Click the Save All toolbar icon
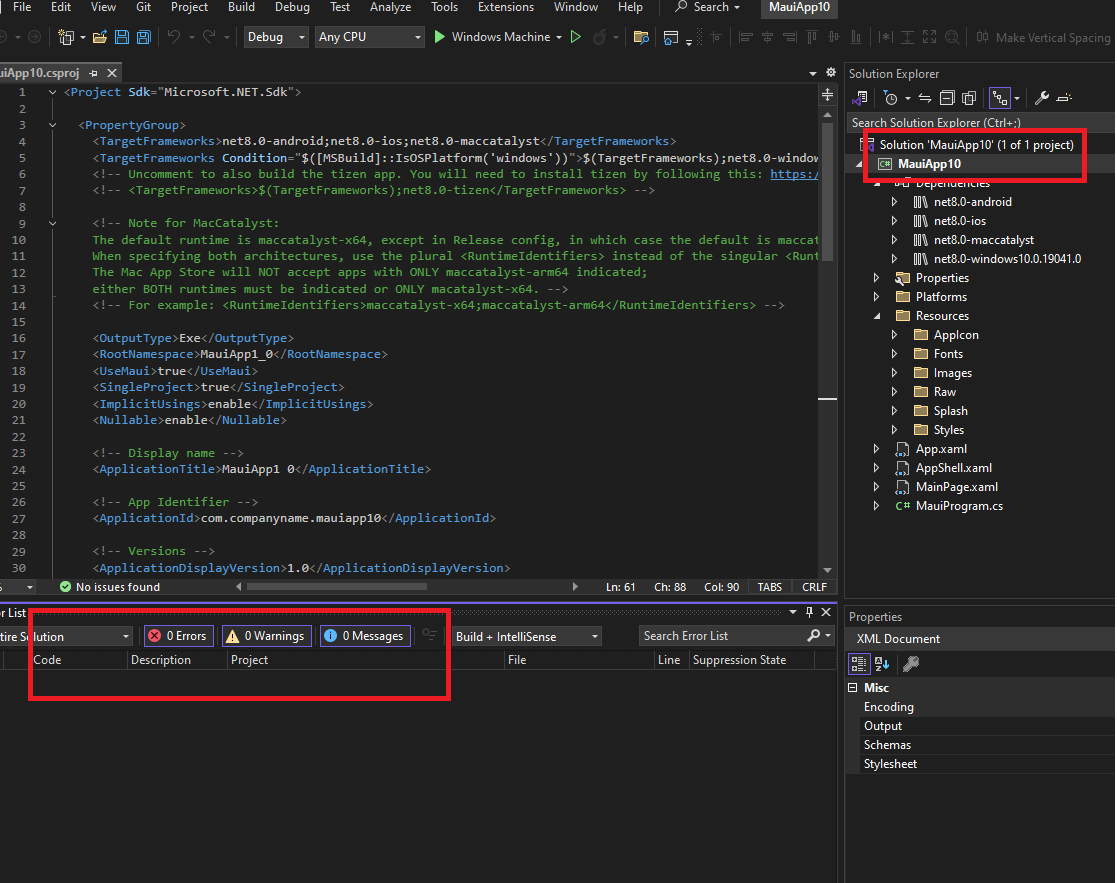This screenshot has height=883, width=1117. click(x=143, y=37)
